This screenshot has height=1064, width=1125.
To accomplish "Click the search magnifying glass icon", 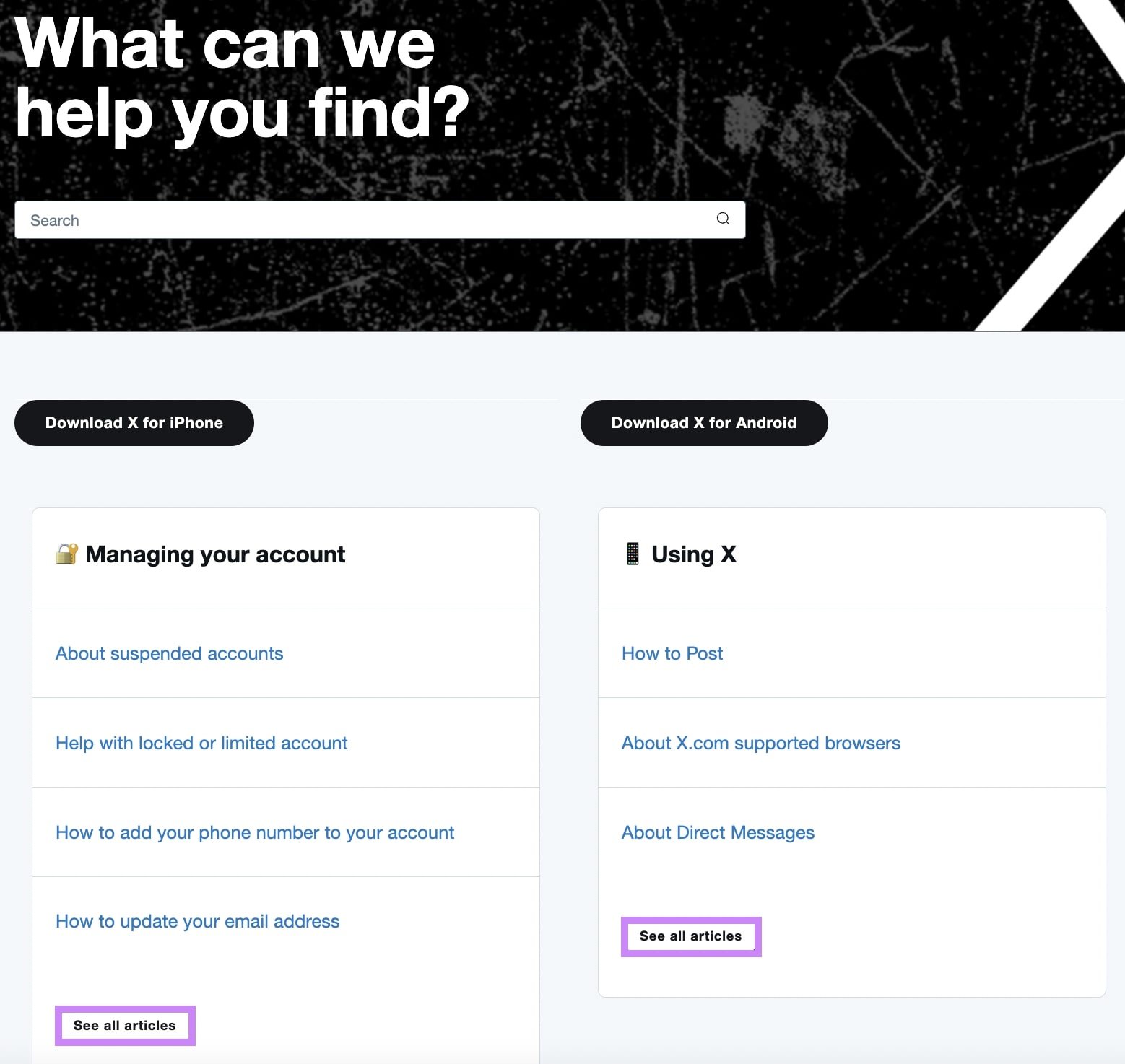I will pos(723,219).
